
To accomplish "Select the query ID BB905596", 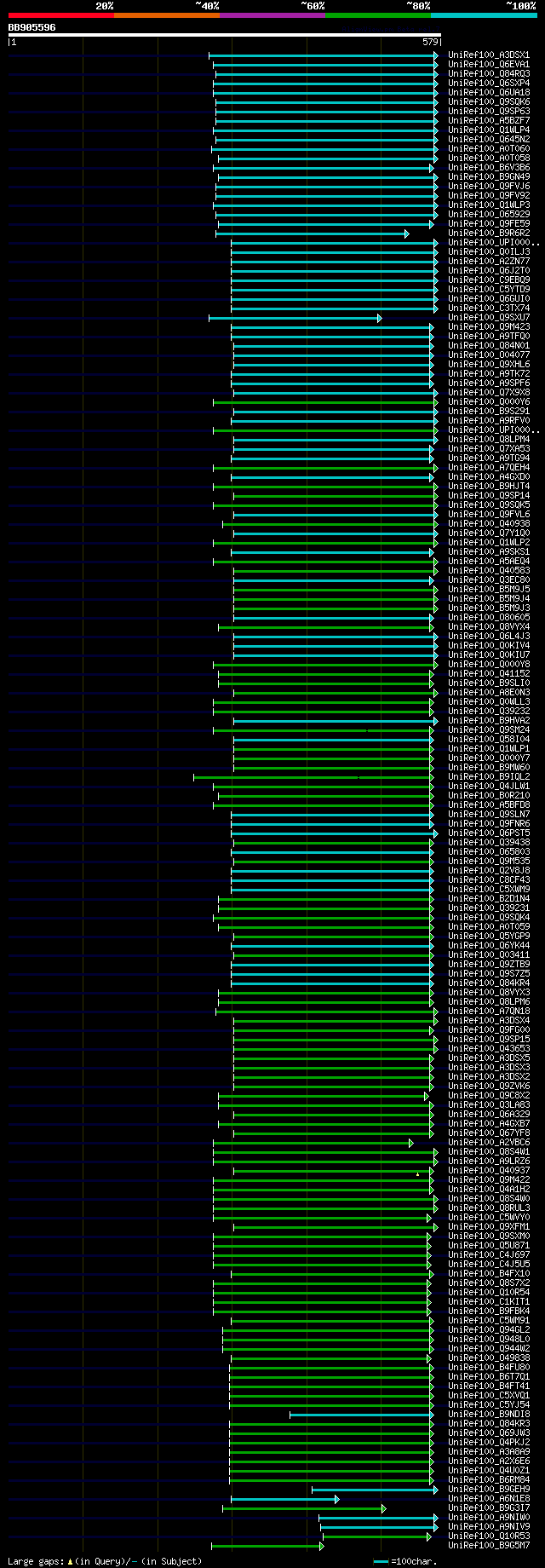I will click(x=32, y=27).
